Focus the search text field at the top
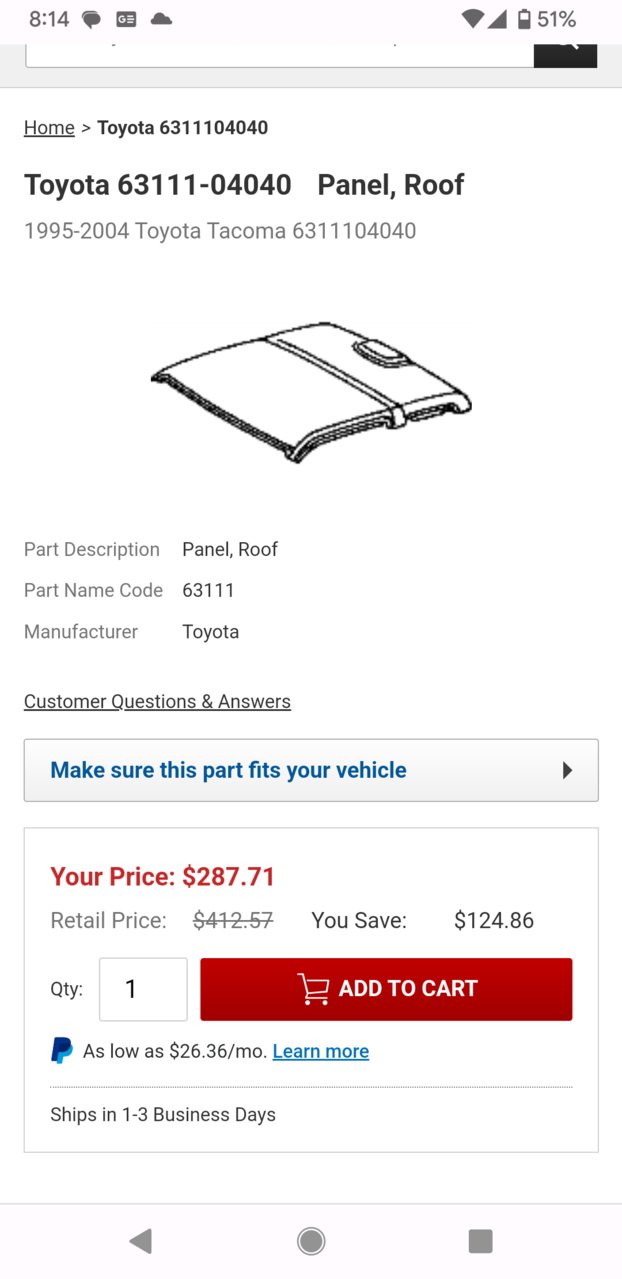This screenshot has height=1279, width=622. [x=280, y=55]
